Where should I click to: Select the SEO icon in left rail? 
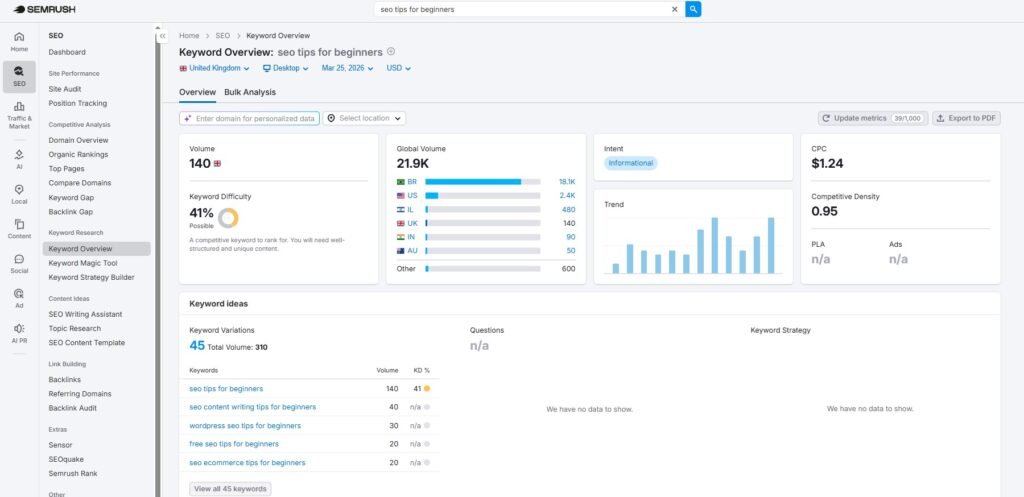pos(19,76)
